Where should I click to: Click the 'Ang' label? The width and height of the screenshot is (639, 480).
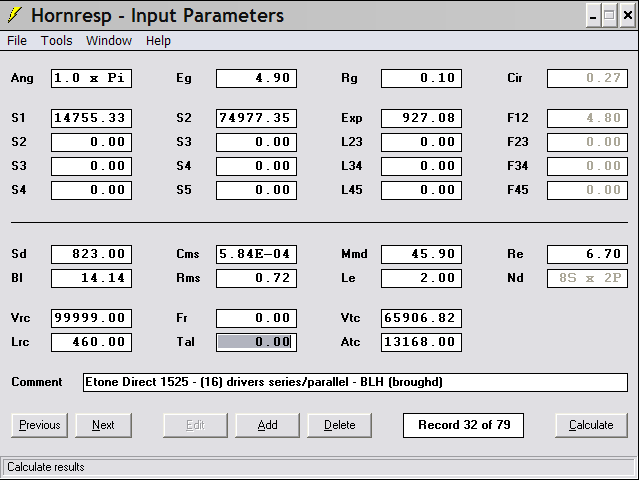(22, 78)
